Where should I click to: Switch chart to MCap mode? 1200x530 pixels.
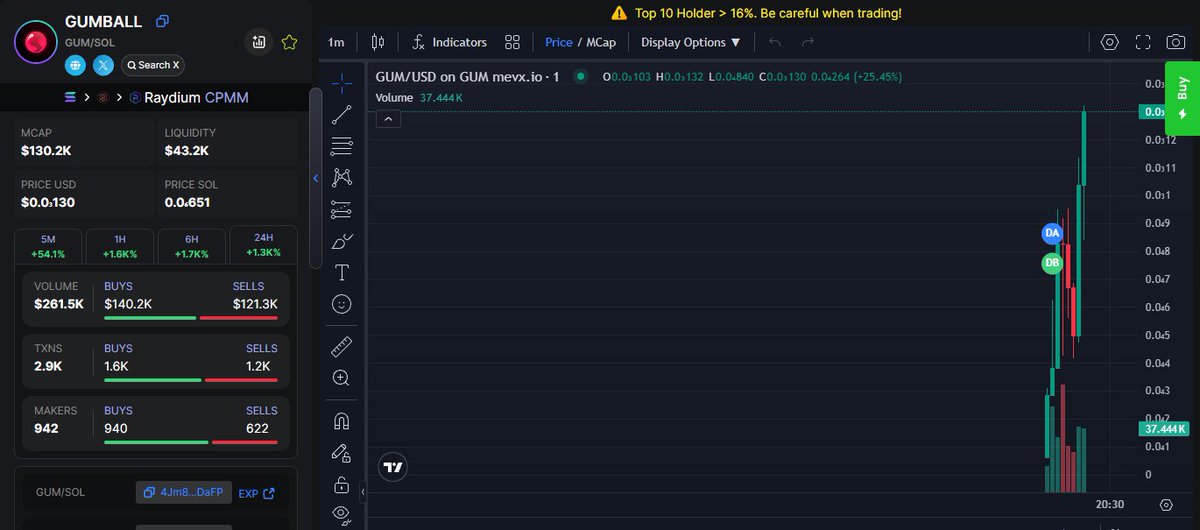coord(601,42)
